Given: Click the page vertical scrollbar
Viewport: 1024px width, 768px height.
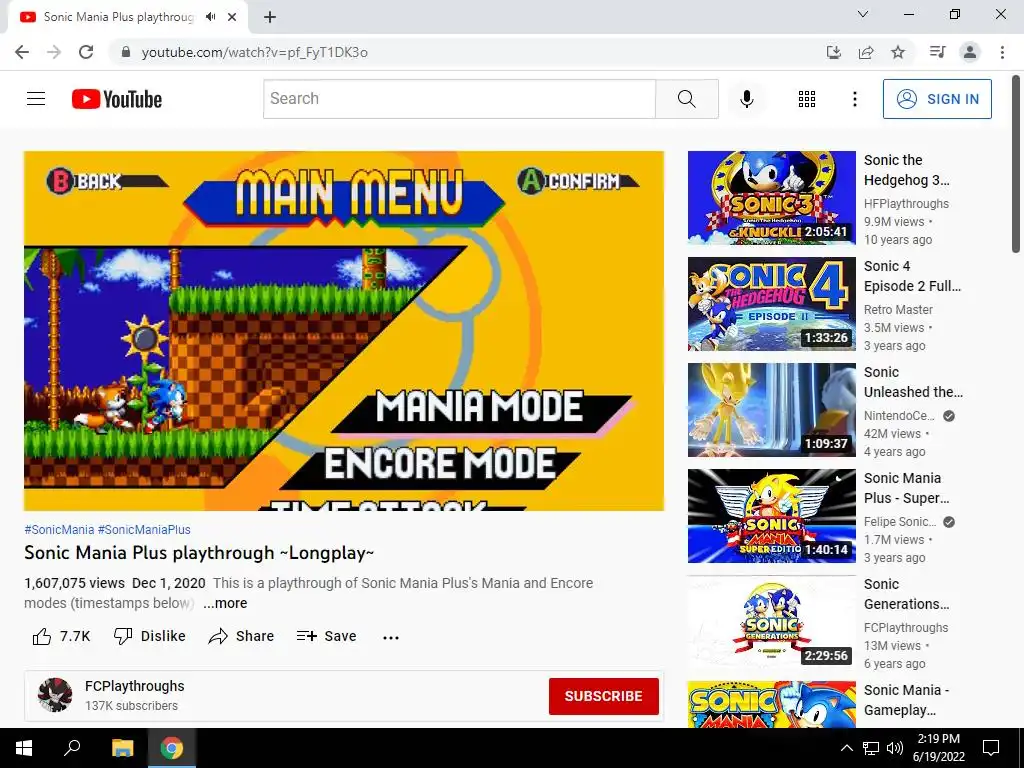Looking at the screenshot, I should coord(1016,163).
